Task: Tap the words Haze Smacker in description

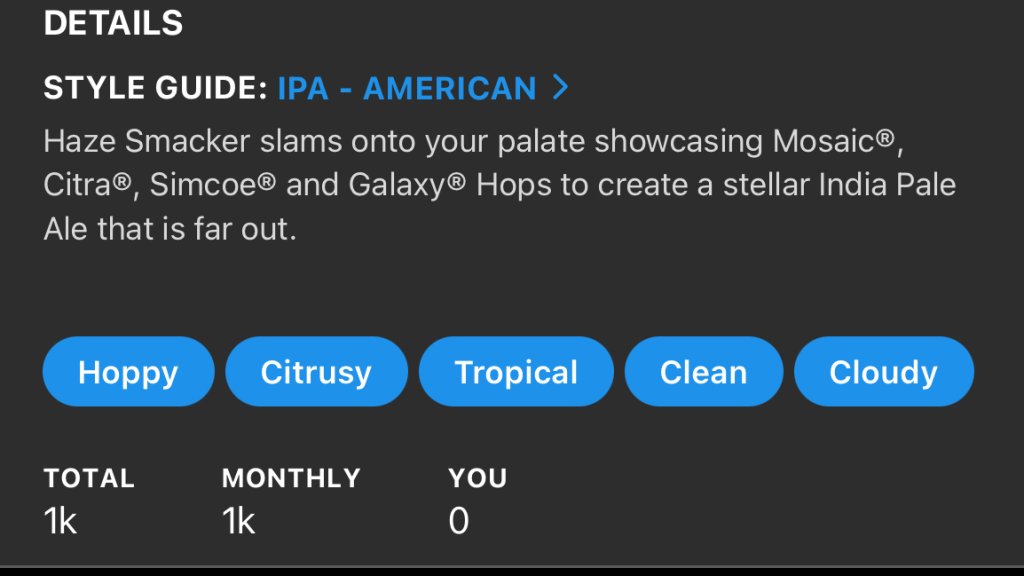Action: click(147, 142)
